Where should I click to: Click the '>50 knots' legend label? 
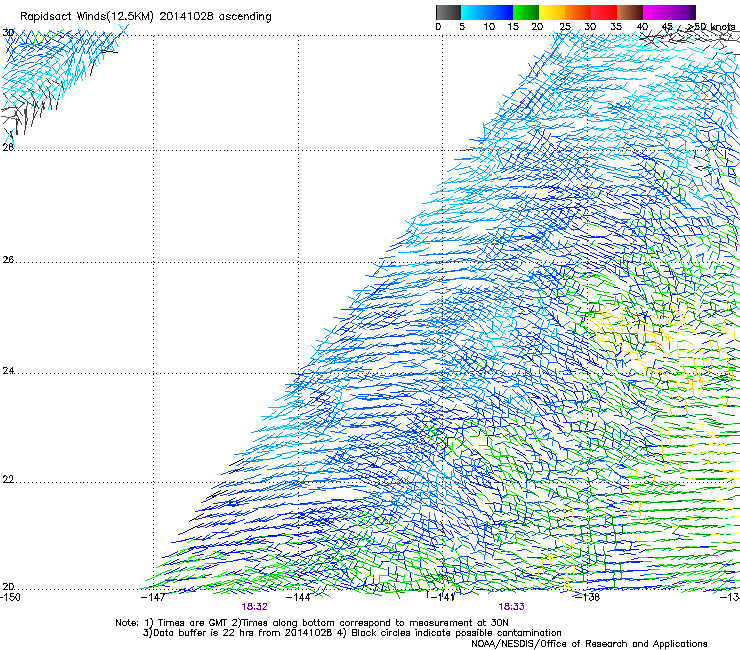(711, 27)
